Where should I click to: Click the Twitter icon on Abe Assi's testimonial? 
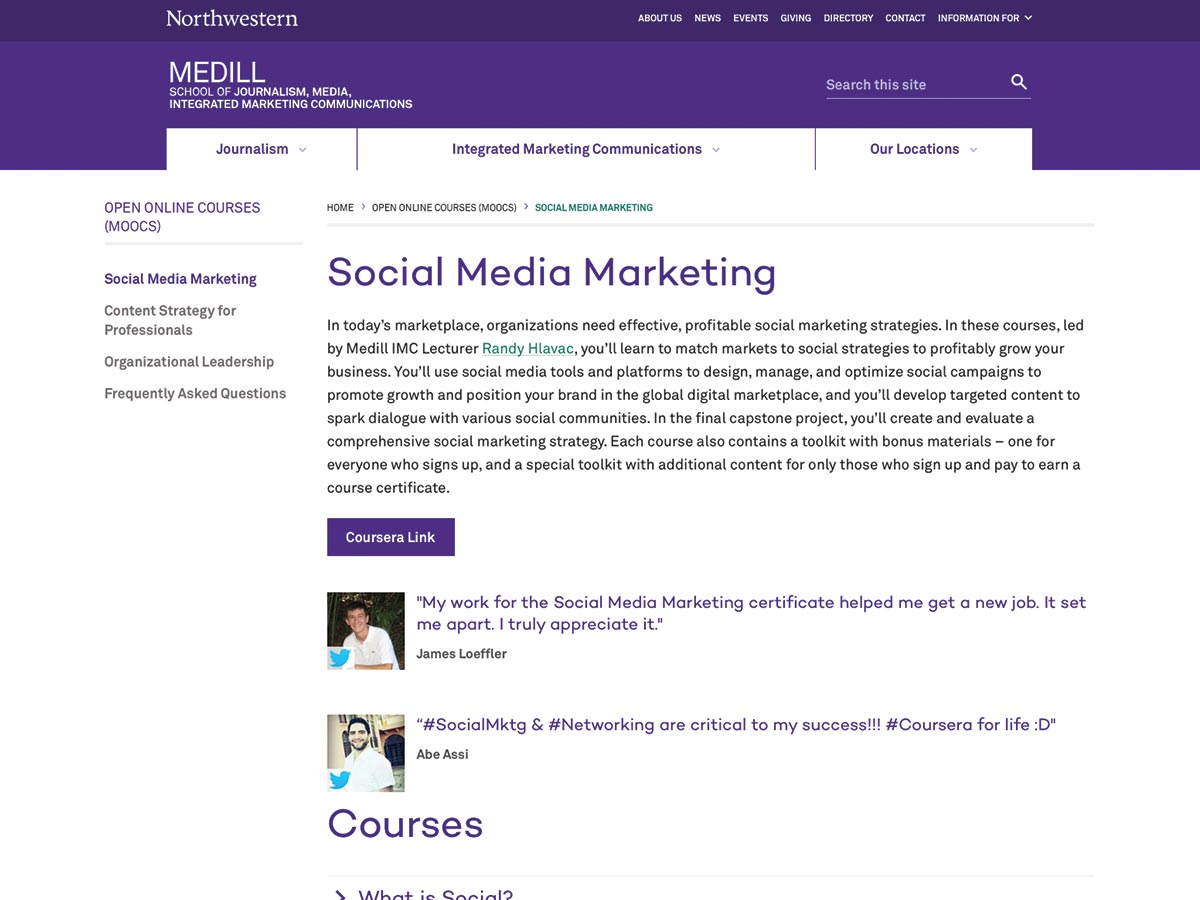coord(340,779)
